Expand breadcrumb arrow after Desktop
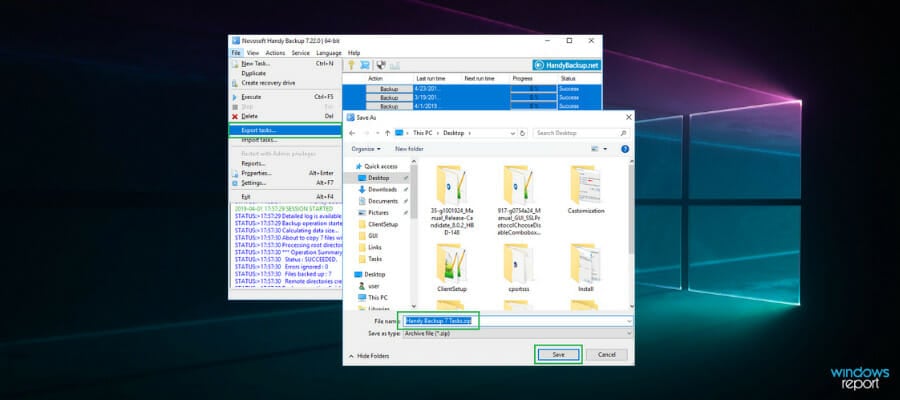The height and width of the screenshot is (400, 900). (469, 133)
